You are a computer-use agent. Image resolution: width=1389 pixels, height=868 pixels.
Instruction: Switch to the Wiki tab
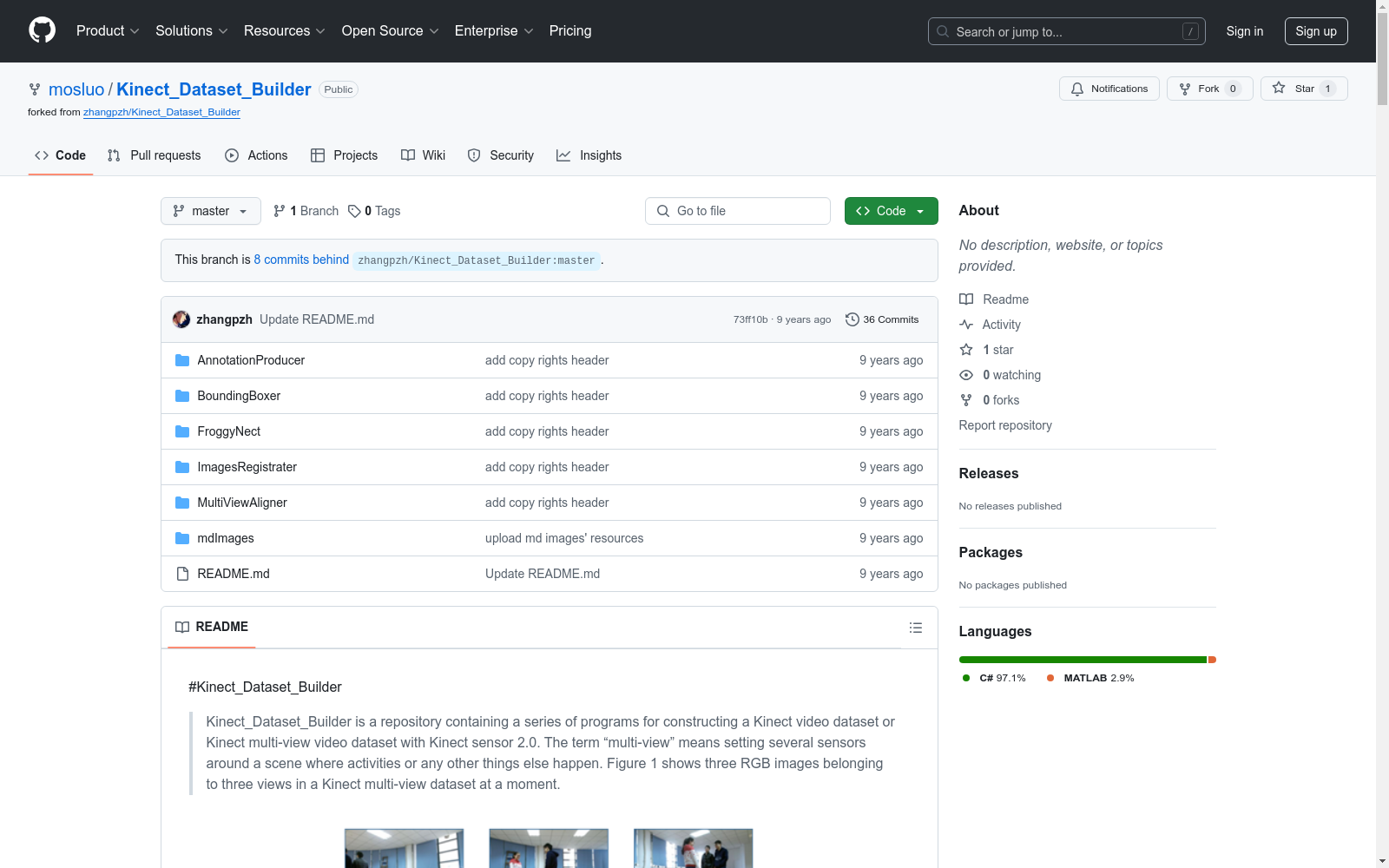424,155
